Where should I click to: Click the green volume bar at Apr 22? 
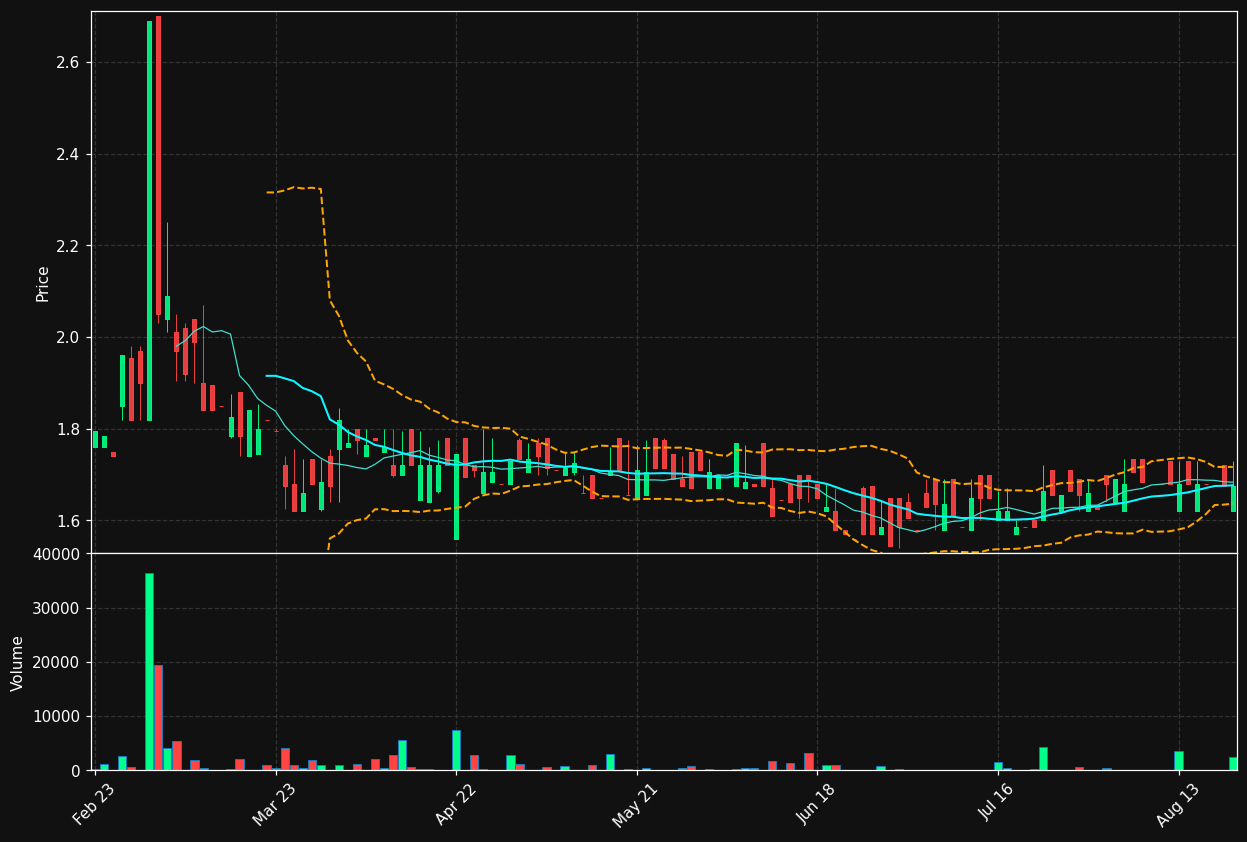pos(456,750)
